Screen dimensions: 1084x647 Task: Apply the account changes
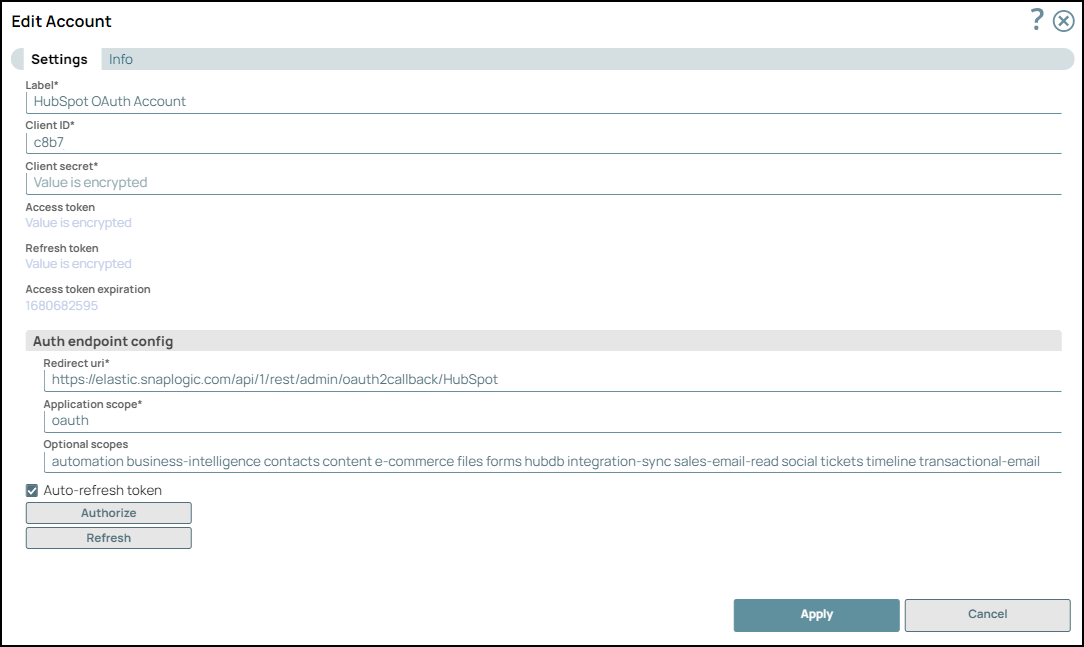[816, 615]
